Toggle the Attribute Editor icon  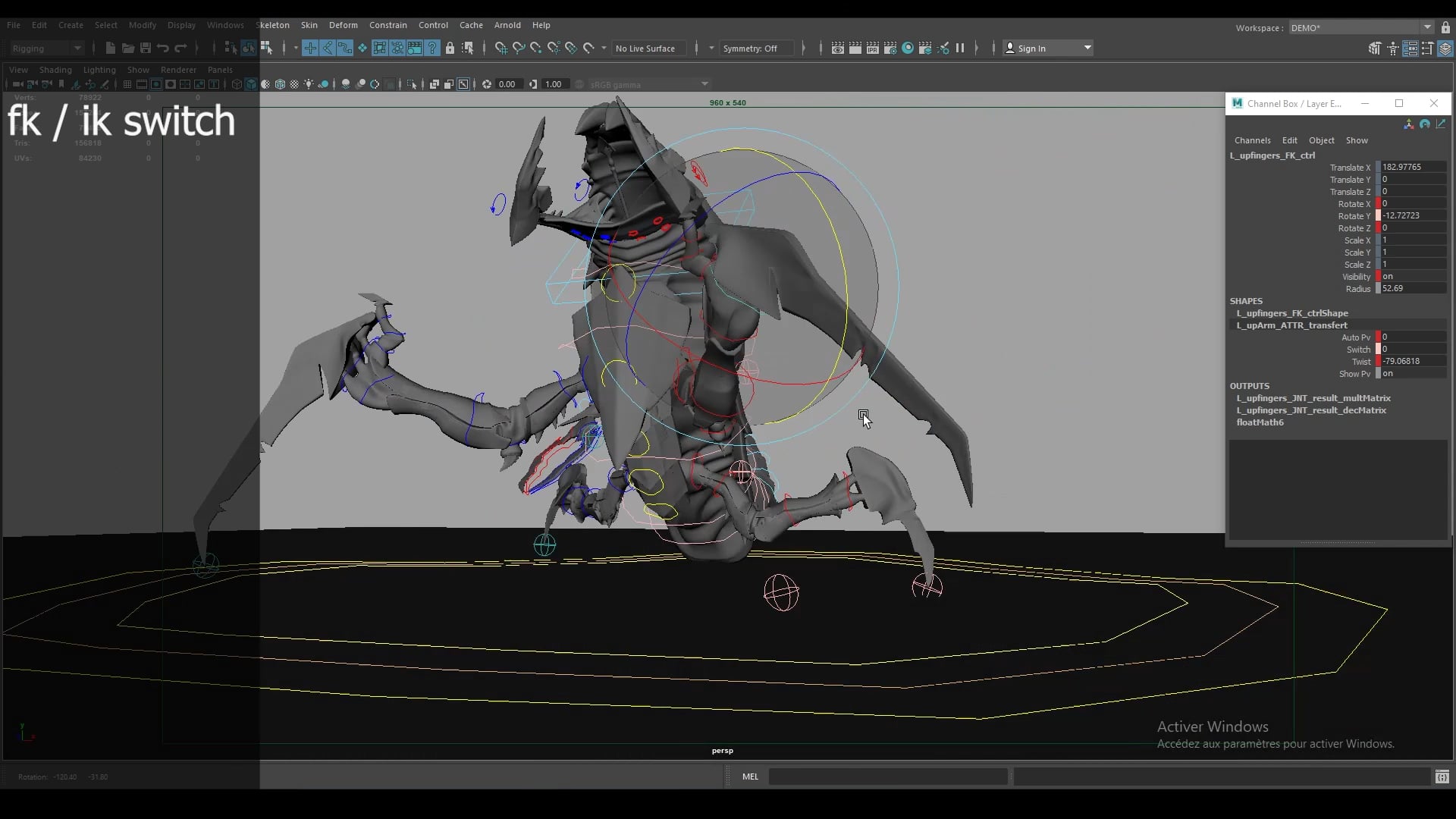[x=1410, y=49]
